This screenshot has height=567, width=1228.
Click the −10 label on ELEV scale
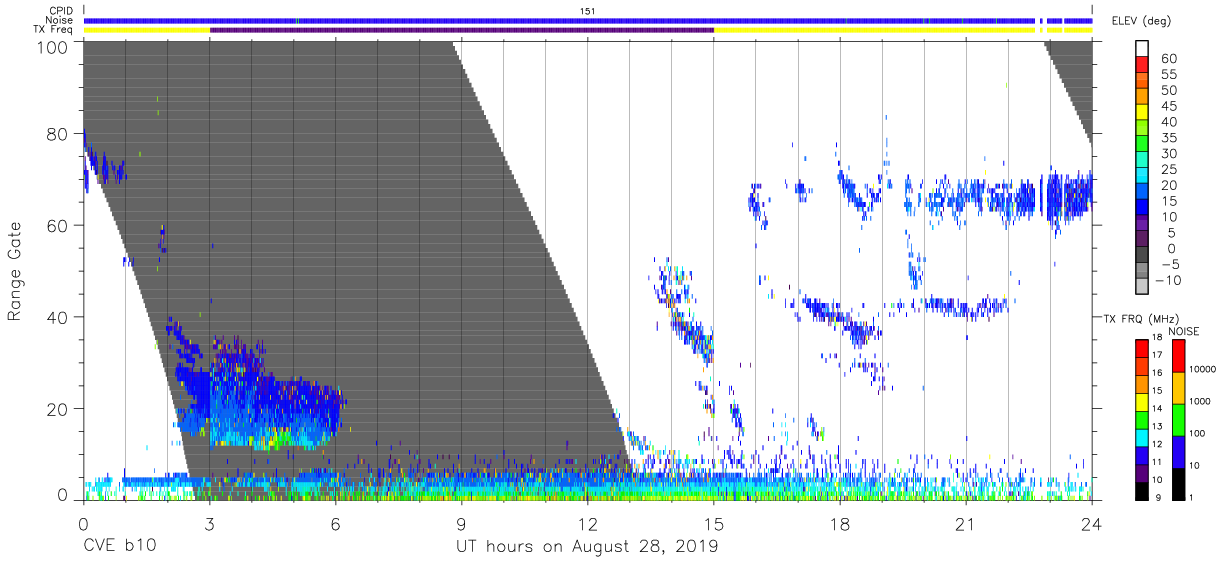pos(1167,281)
